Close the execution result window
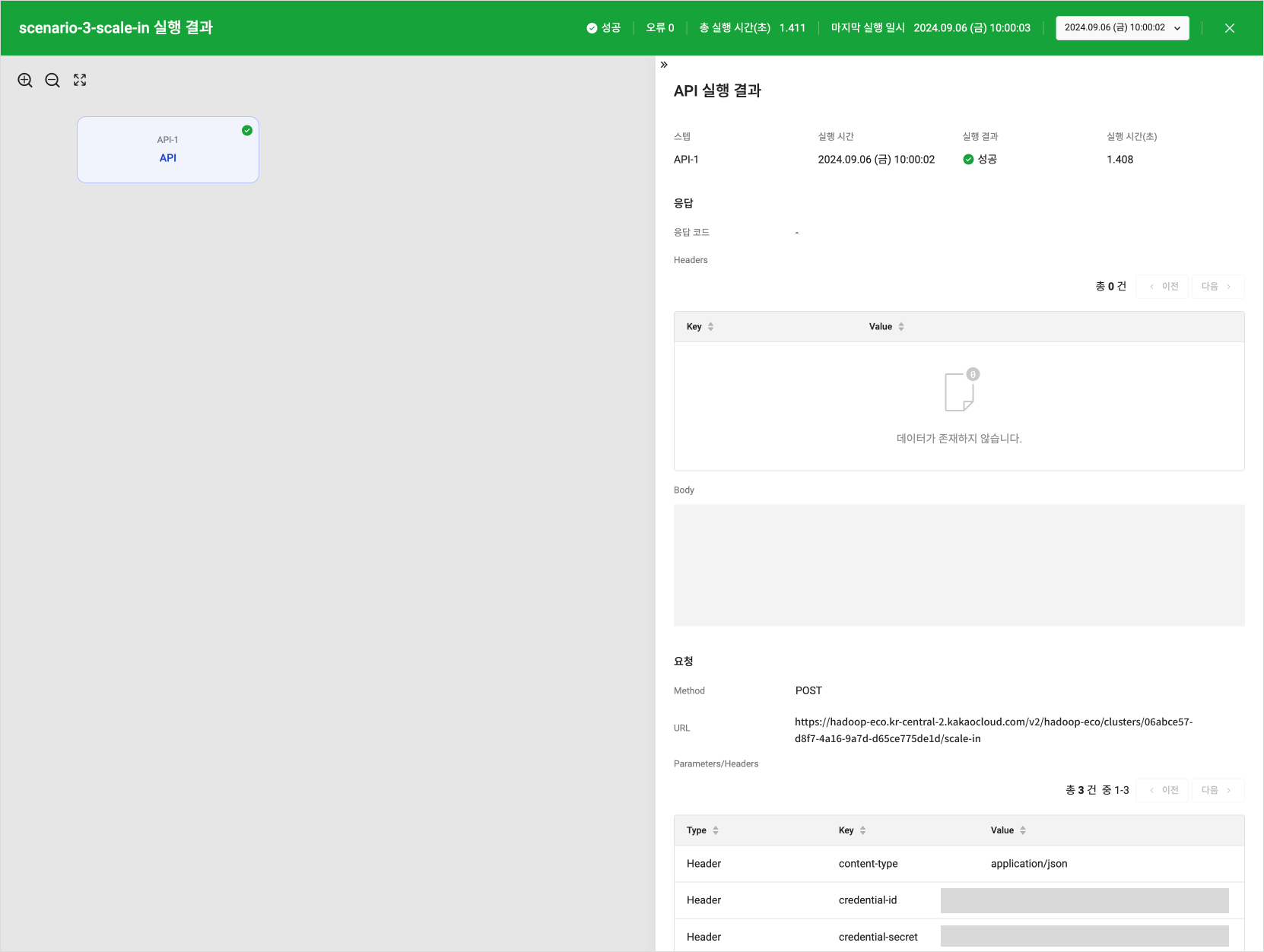 tap(1230, 28)
